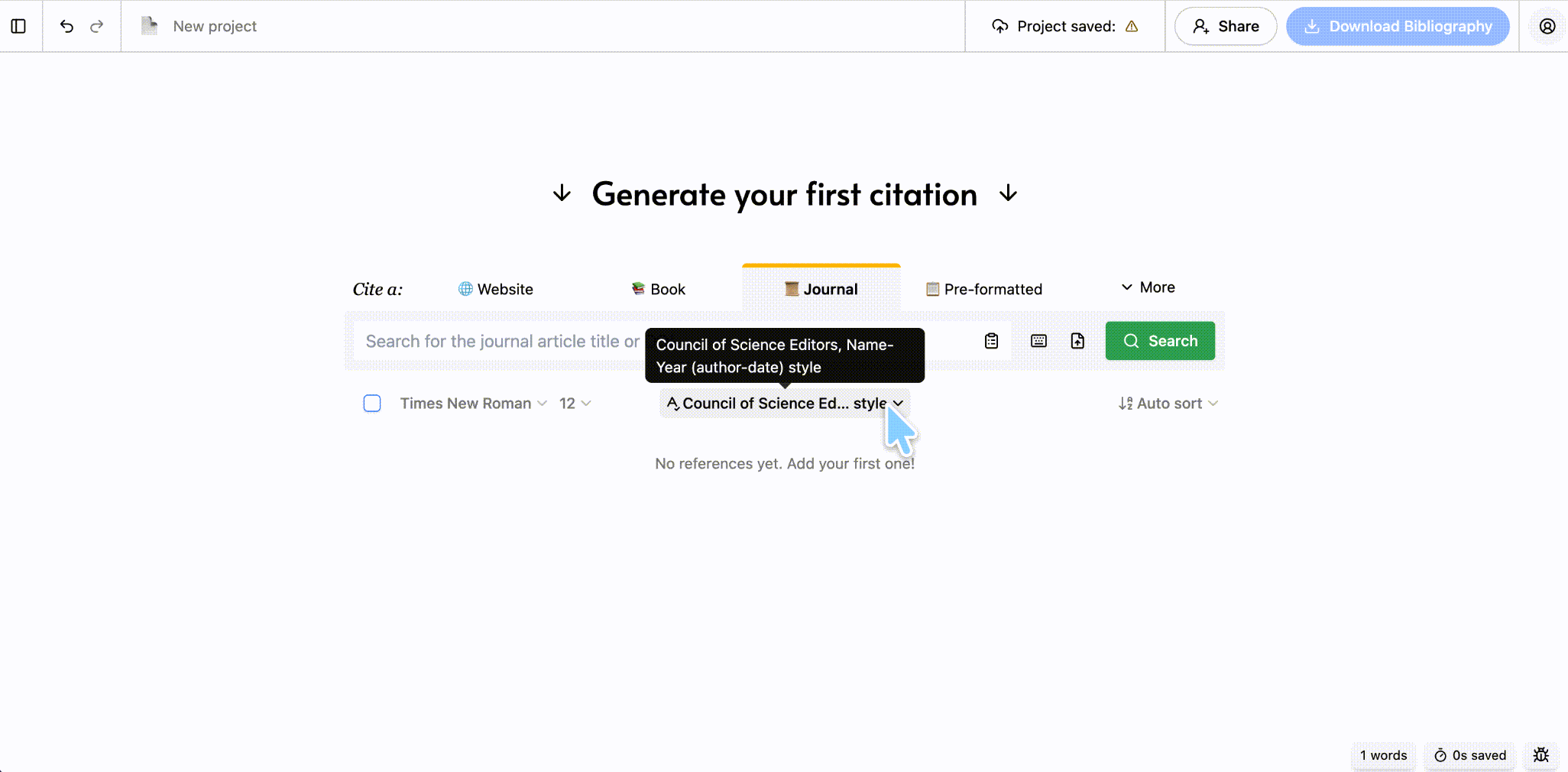1568x772 pixels.
Task: Toggle the sidebar panel icon
Action: click(18, 26)
